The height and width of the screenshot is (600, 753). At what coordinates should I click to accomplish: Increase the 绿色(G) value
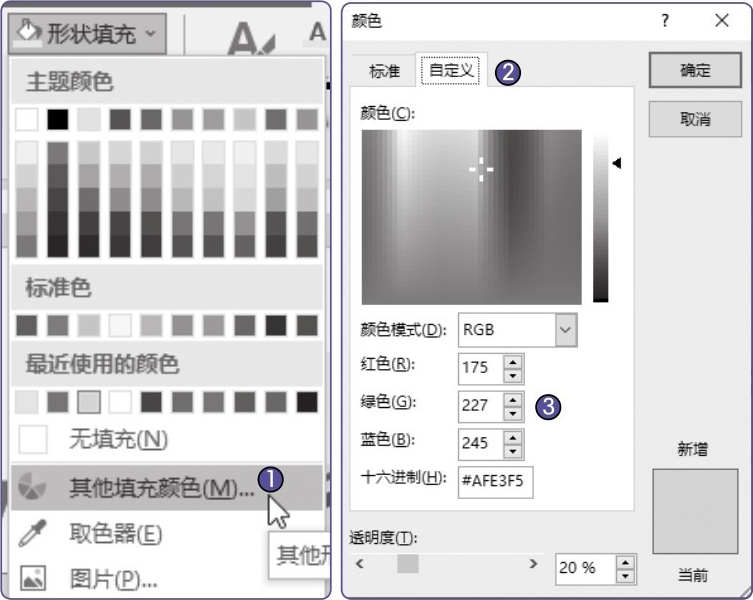click(513, 400)
